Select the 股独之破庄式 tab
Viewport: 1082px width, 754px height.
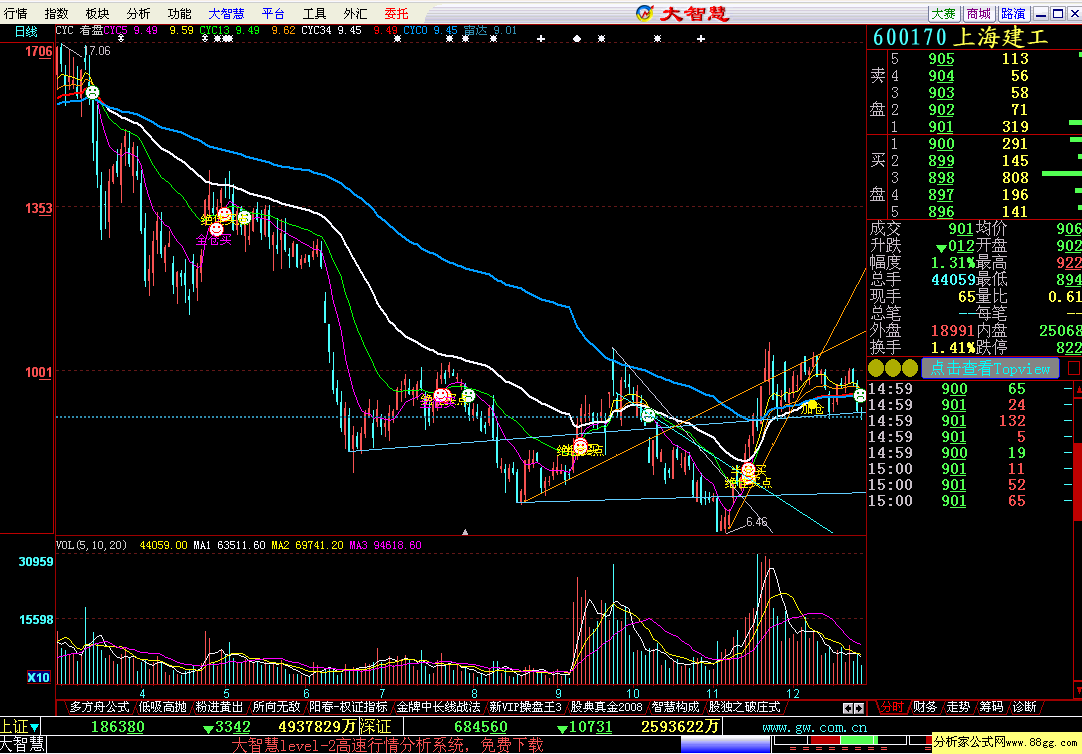[744, 707]
